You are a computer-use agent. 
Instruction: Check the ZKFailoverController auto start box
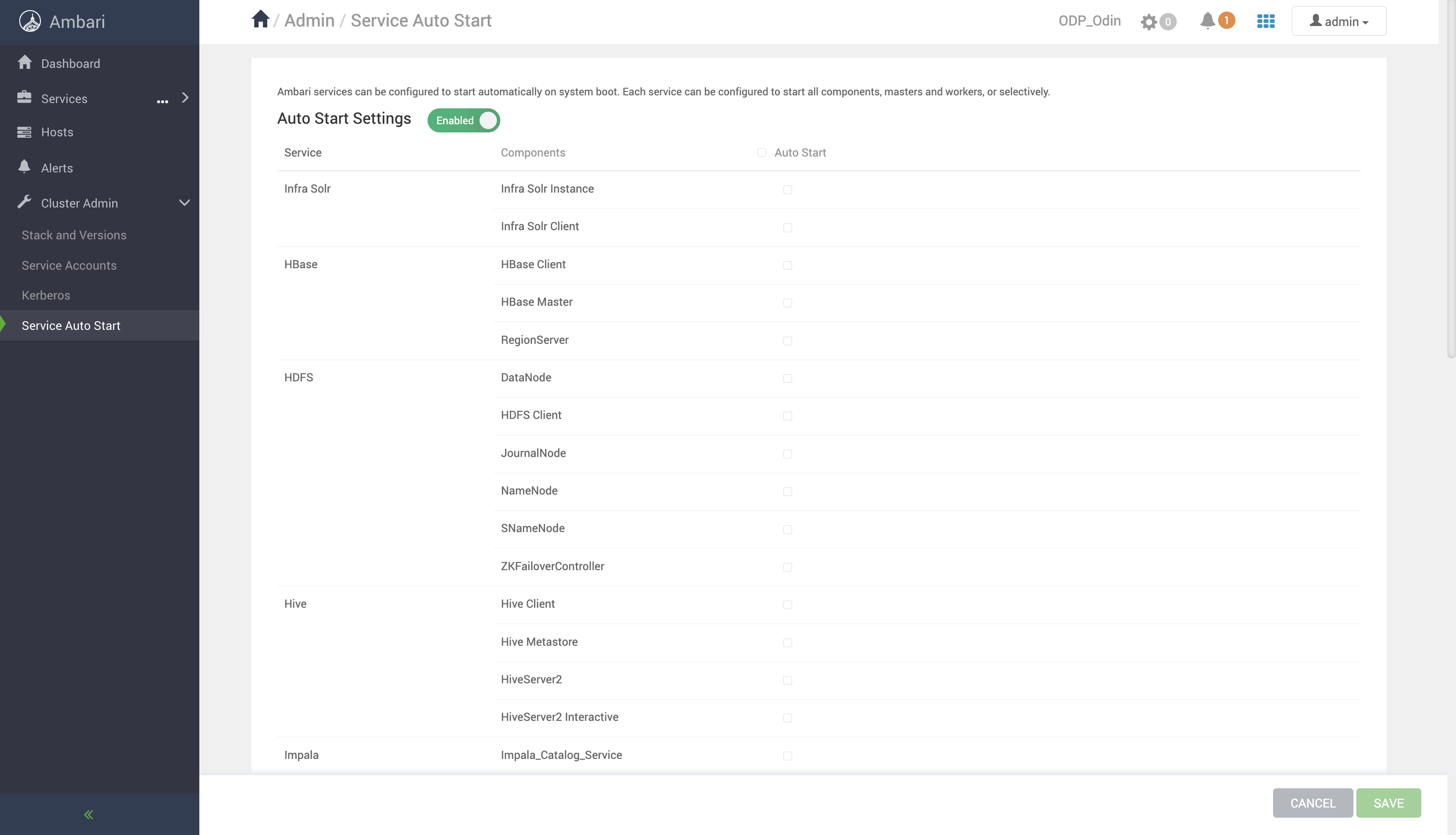(x=788, y=567)
